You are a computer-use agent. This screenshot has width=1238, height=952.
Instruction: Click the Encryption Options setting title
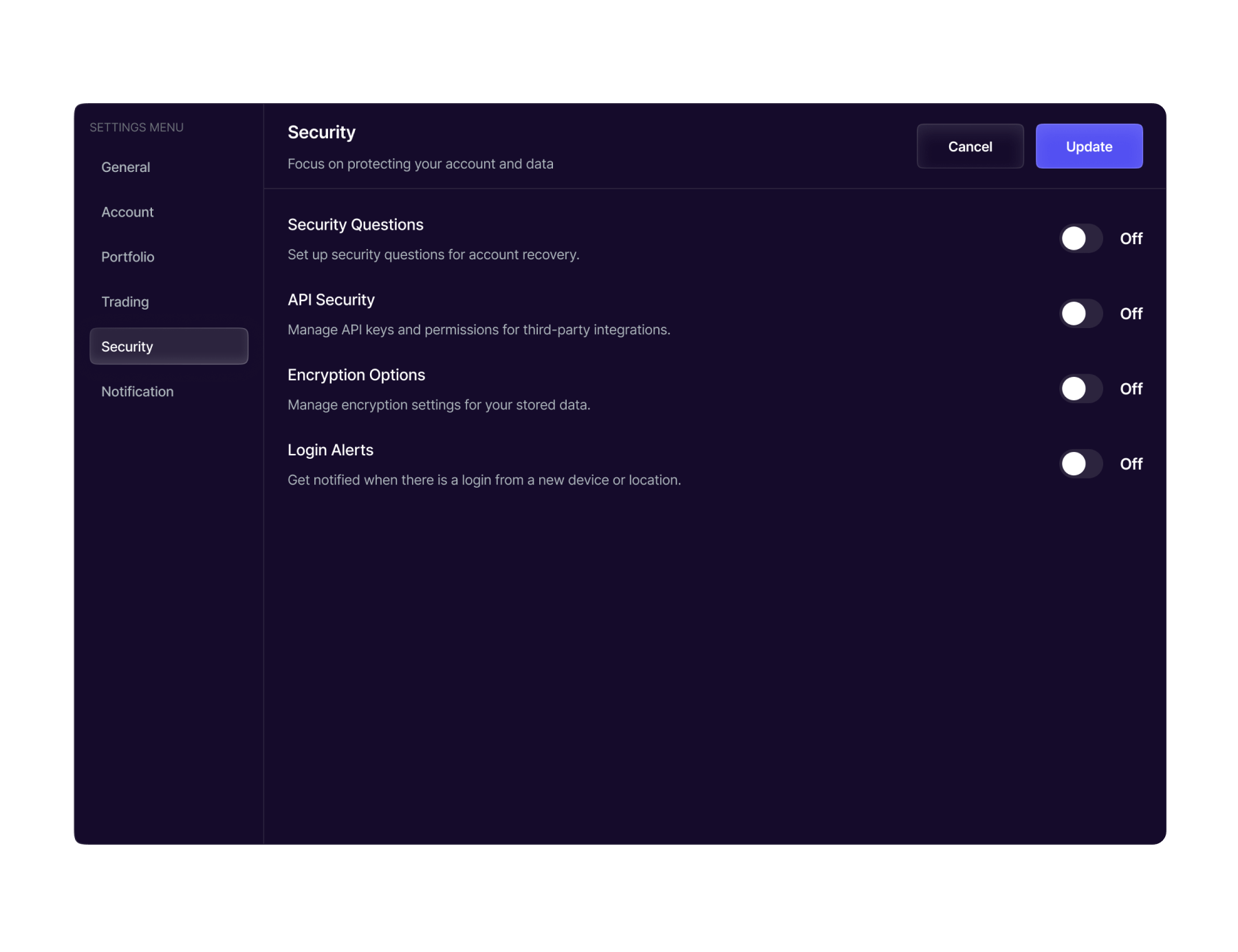356,375
